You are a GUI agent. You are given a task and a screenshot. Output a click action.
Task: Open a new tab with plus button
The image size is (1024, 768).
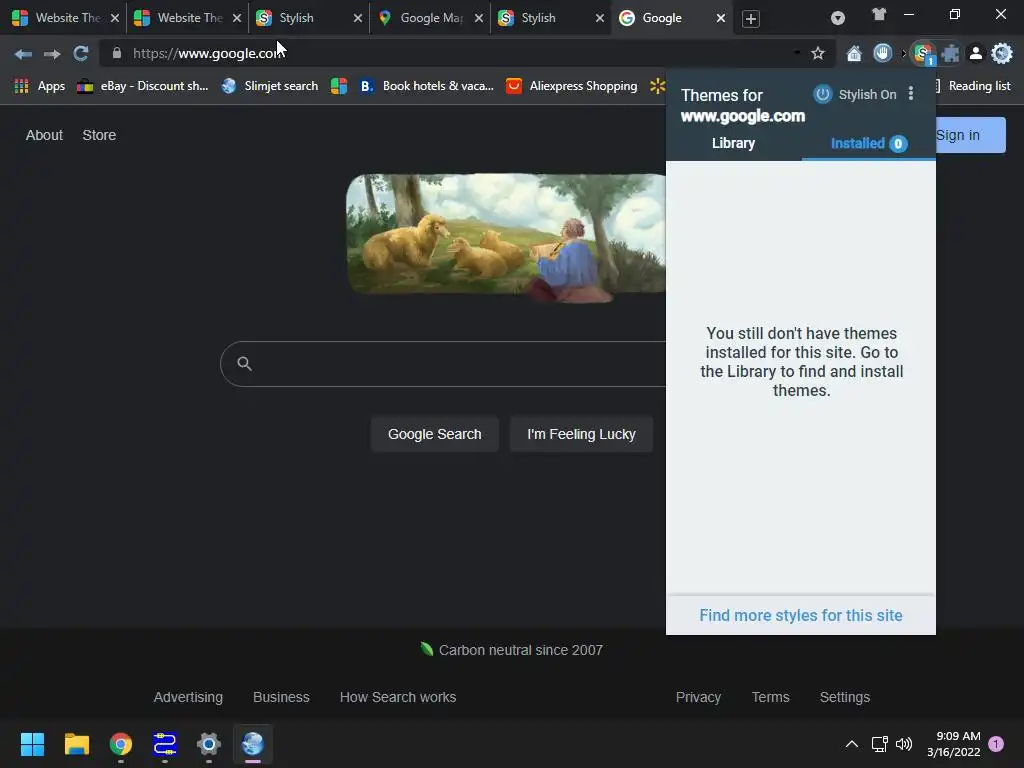pyautogui.click(x=750, y=19)
